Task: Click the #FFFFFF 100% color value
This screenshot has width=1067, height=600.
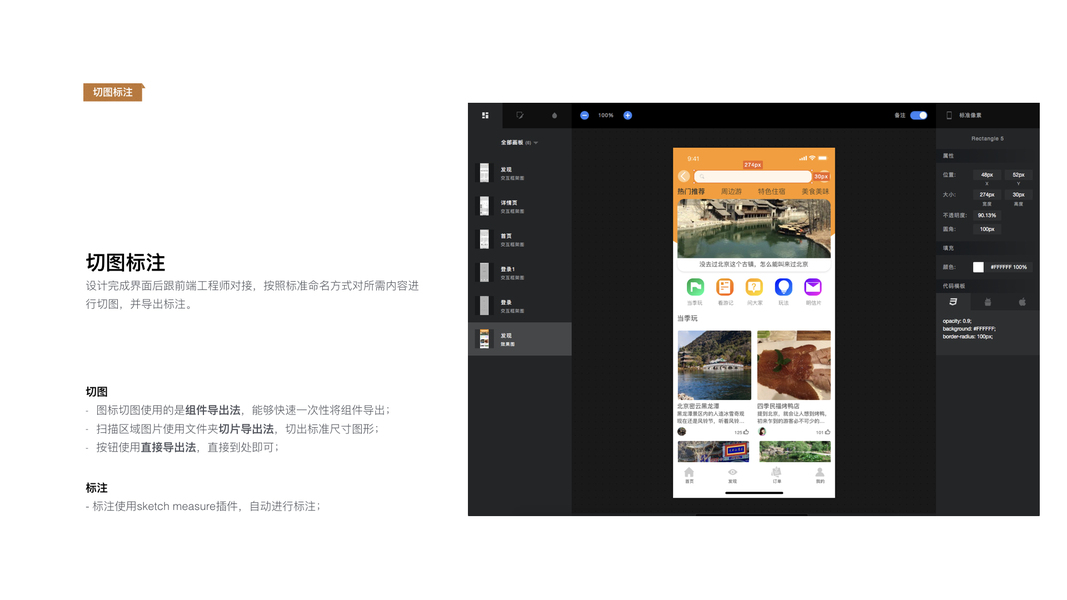Action: click(1008, 267)
